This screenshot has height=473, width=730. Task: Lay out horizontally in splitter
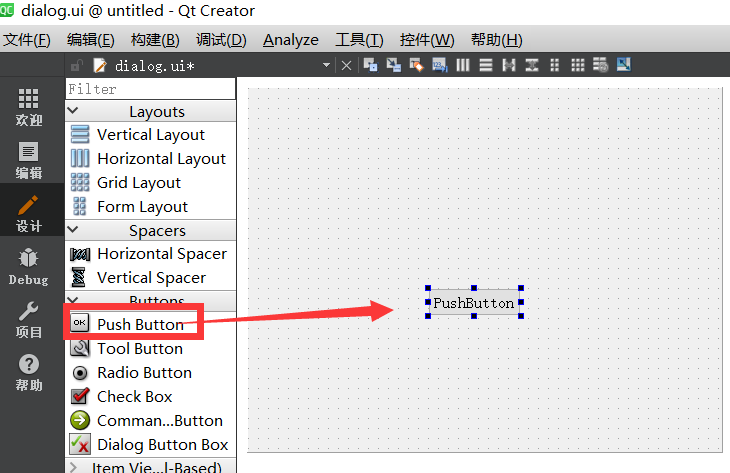pyautogui.click(x=509, y=65)
